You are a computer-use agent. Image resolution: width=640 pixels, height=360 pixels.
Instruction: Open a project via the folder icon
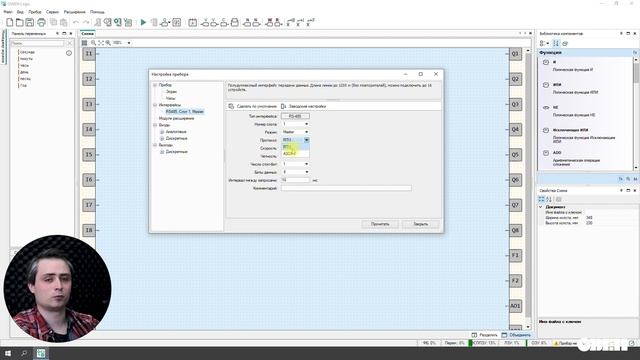[x=20, y=22]
